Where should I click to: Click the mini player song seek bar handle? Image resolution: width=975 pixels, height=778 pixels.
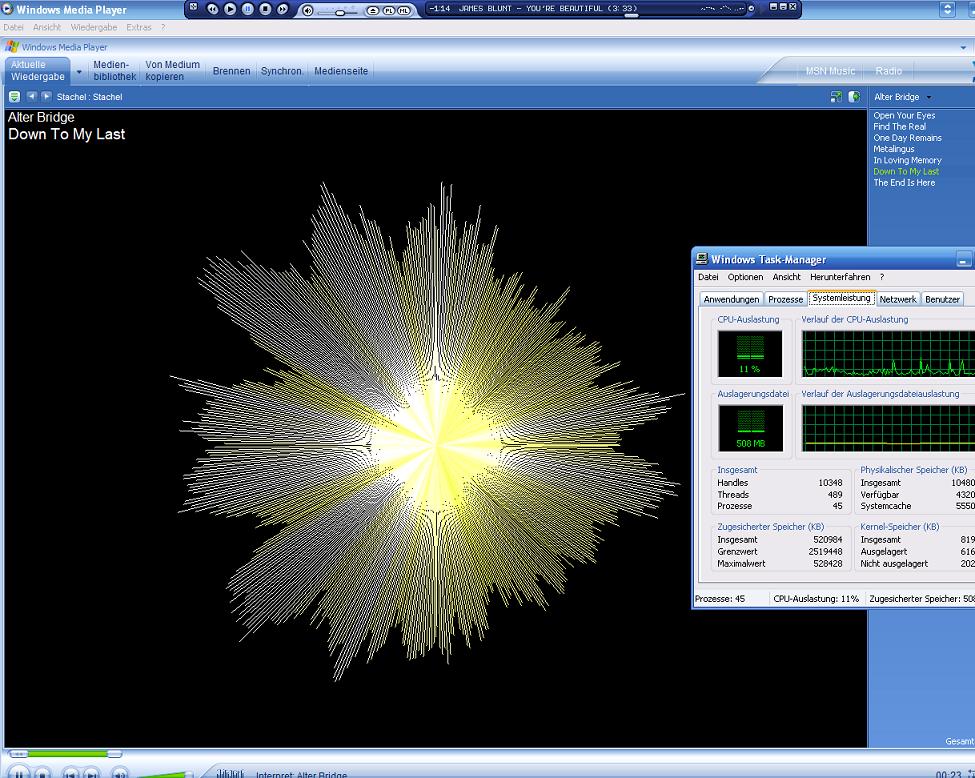click(x=631, y=16)
